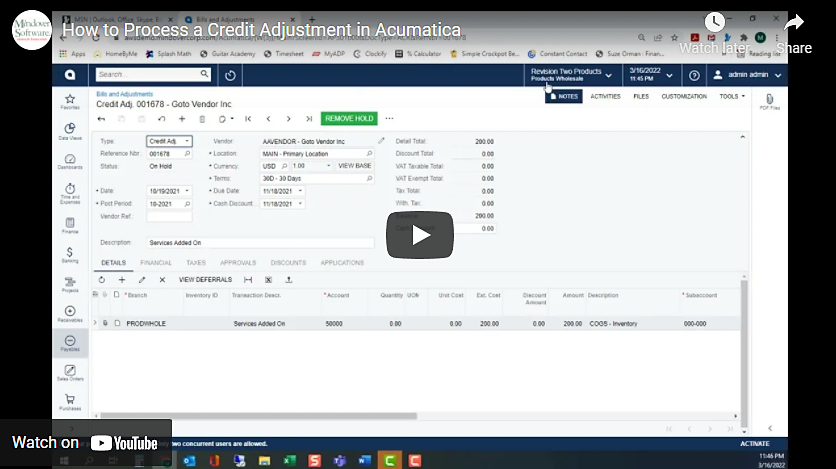The width and height of the screenshot is (836, 469).
Task: Click the recent history clock icon
Action: [230, 75]
